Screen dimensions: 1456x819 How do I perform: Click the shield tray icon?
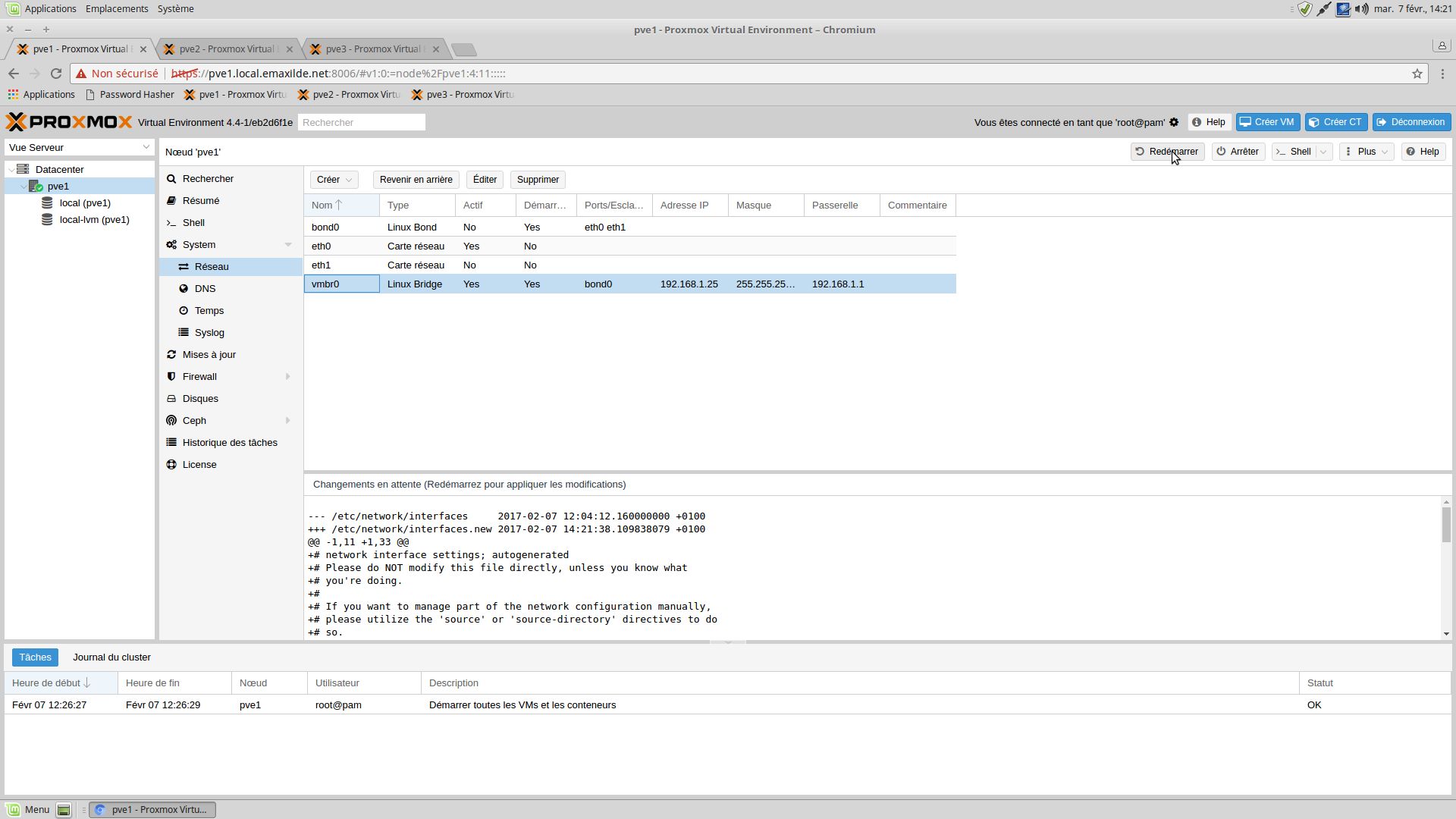[1304, 9]
